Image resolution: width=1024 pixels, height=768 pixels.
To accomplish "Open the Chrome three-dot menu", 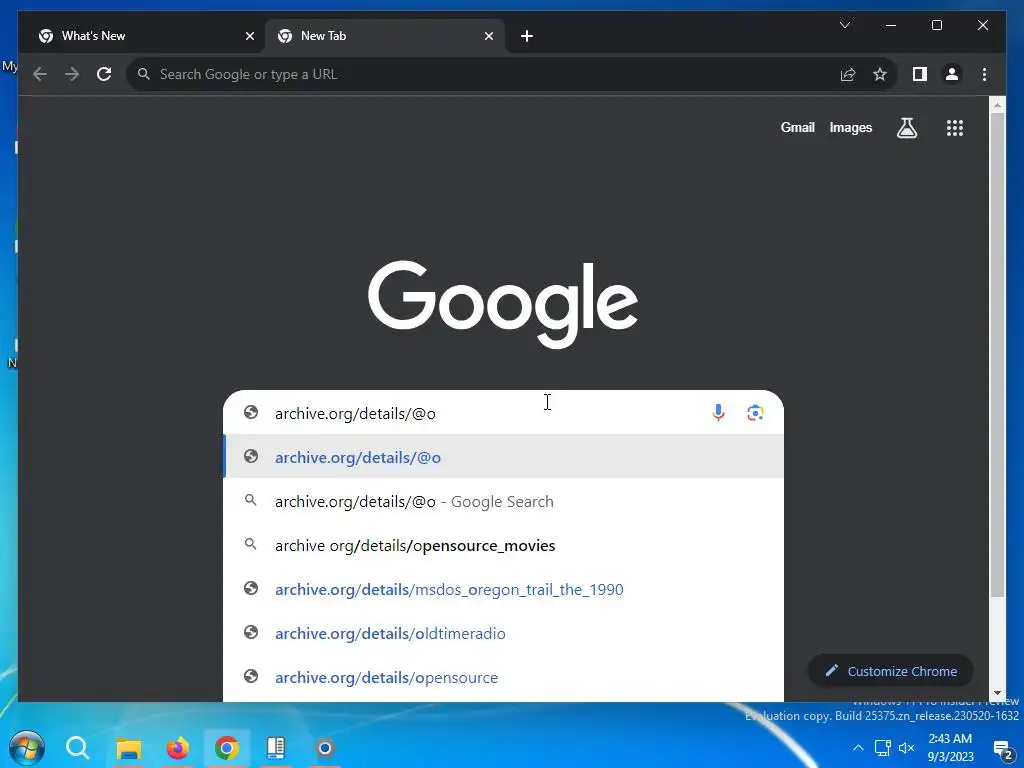I will (984, 74).
